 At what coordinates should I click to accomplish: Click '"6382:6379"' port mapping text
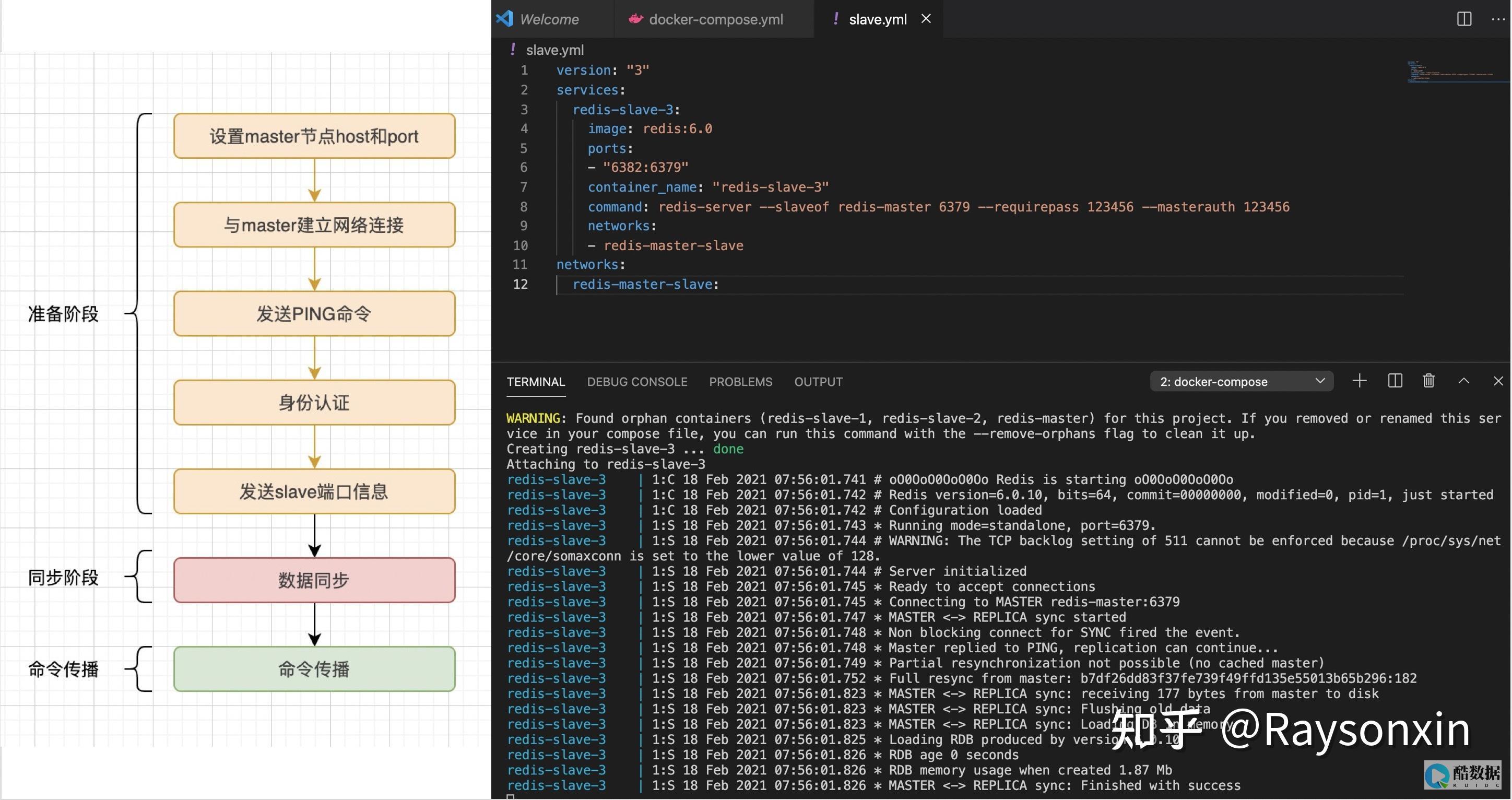coord(646,167)
